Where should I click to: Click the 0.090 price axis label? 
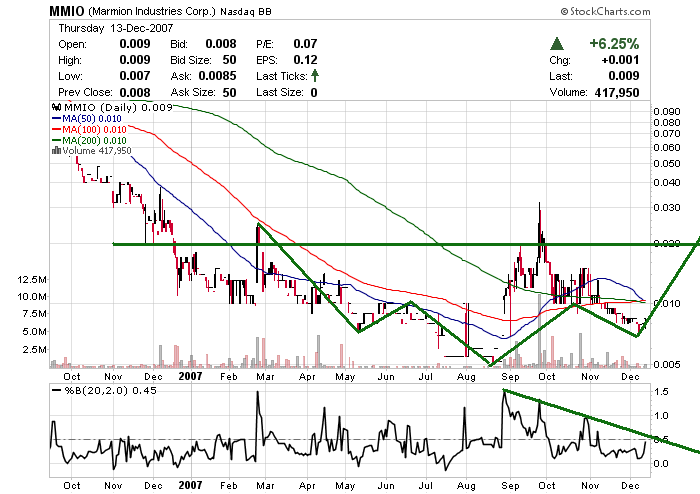click(x=667, y=112)
